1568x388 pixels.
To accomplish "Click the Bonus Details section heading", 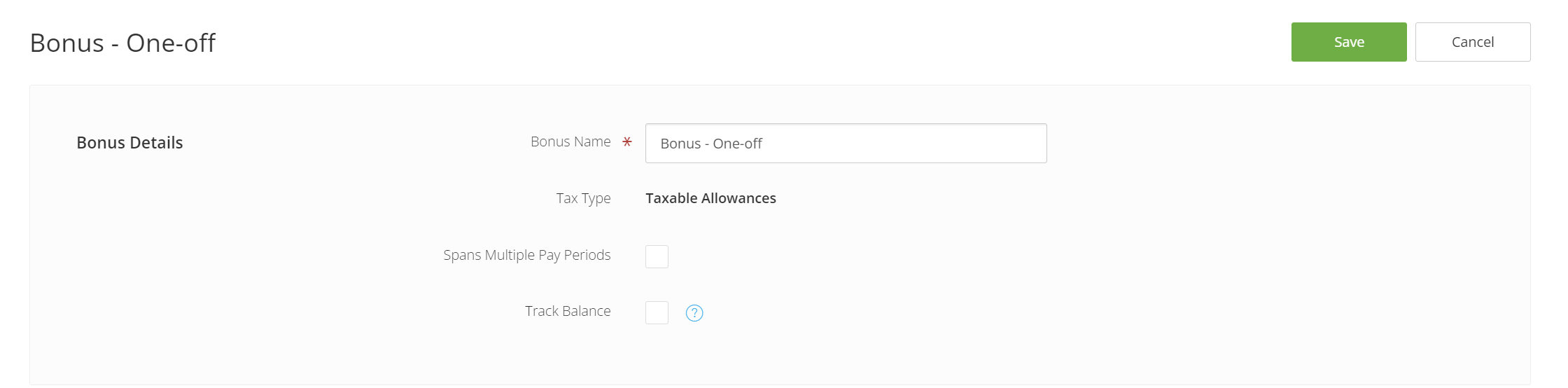I will [x=129, y=143].
